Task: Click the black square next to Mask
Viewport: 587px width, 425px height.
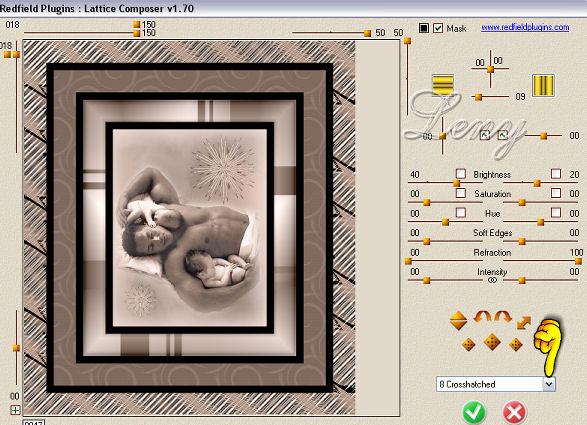Action: click(424, 28)
